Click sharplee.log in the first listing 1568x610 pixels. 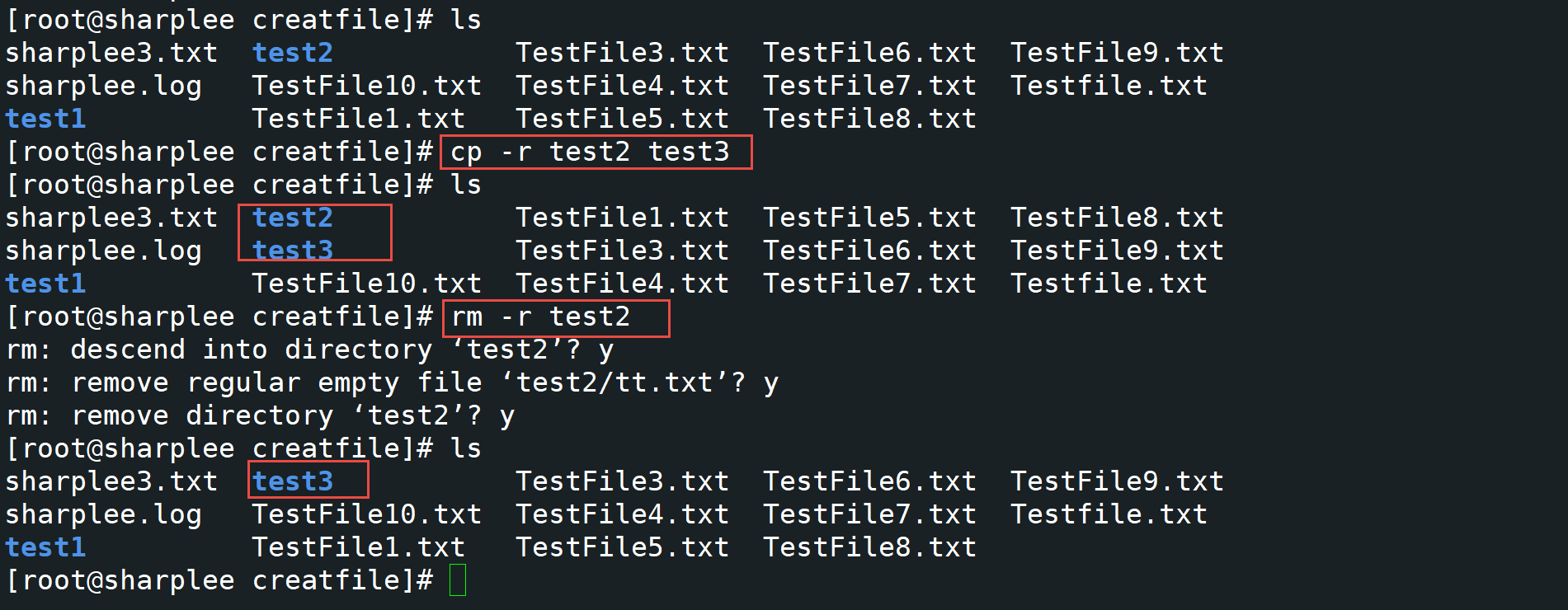point(103,86)
